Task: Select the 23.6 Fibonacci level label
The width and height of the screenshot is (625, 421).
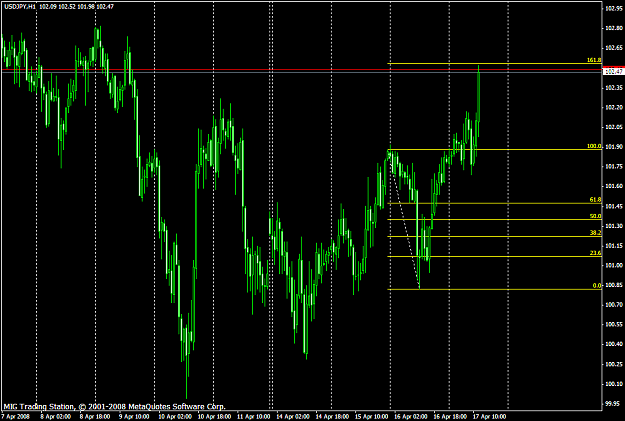Action: [595, 253]
